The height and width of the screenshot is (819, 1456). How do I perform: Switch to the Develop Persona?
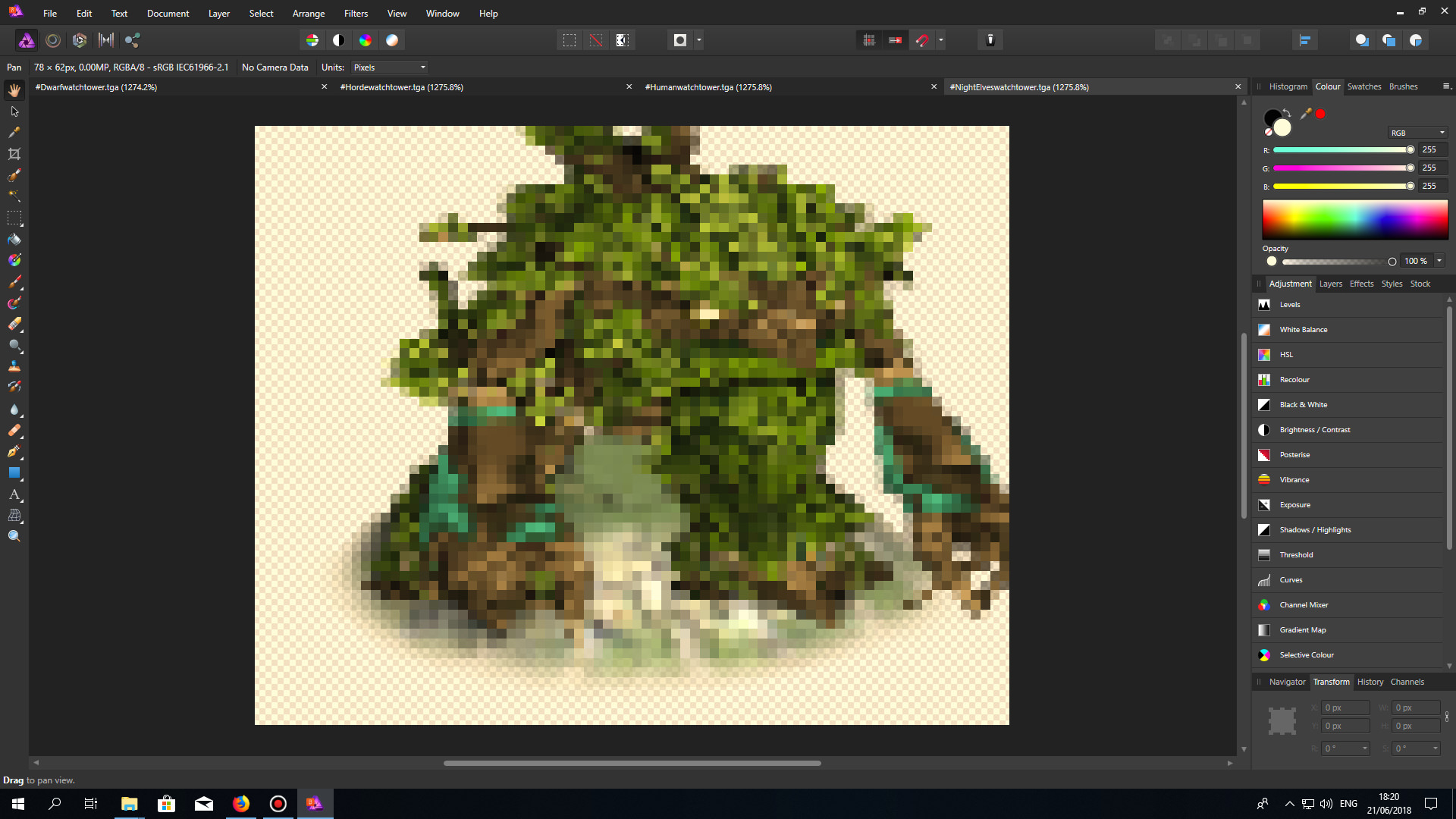click(80, 40)
